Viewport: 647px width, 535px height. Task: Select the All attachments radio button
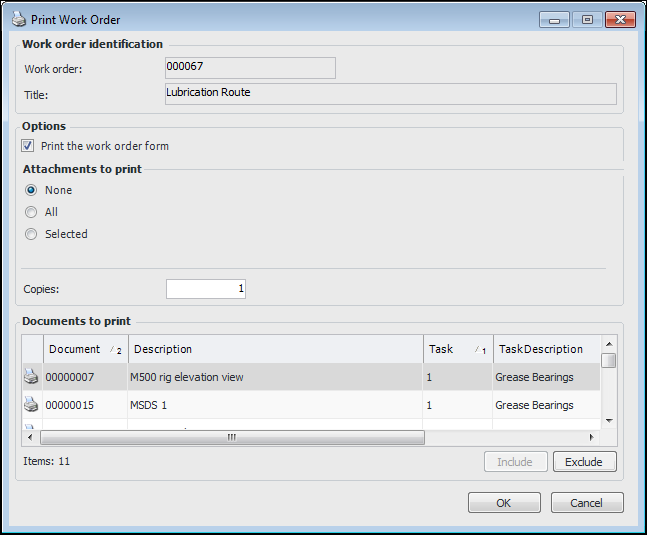pos(31,212)
